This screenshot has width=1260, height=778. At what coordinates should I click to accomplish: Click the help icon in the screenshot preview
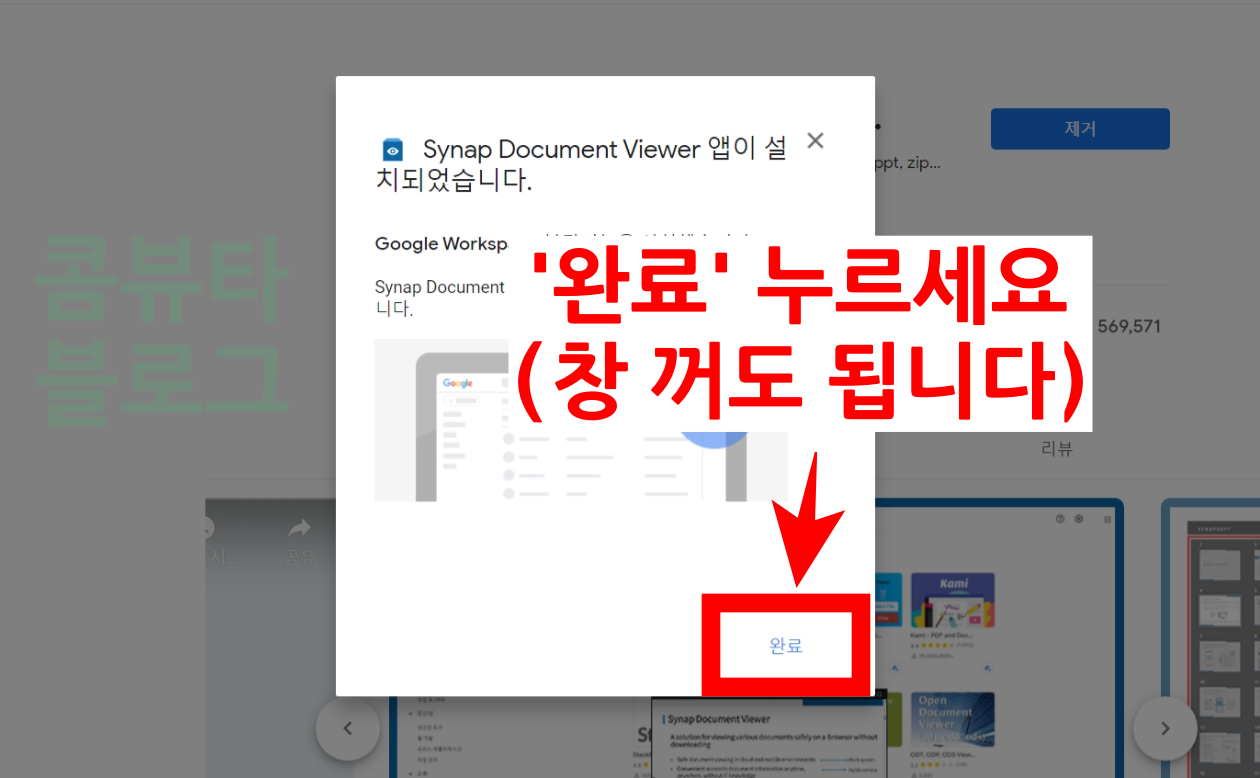(x=1061, y=519)
